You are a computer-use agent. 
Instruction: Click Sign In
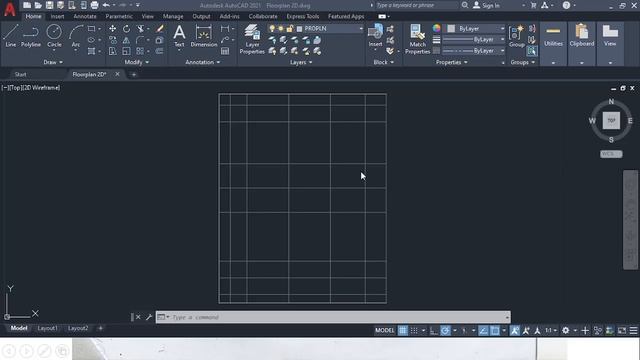coord(486,5)
